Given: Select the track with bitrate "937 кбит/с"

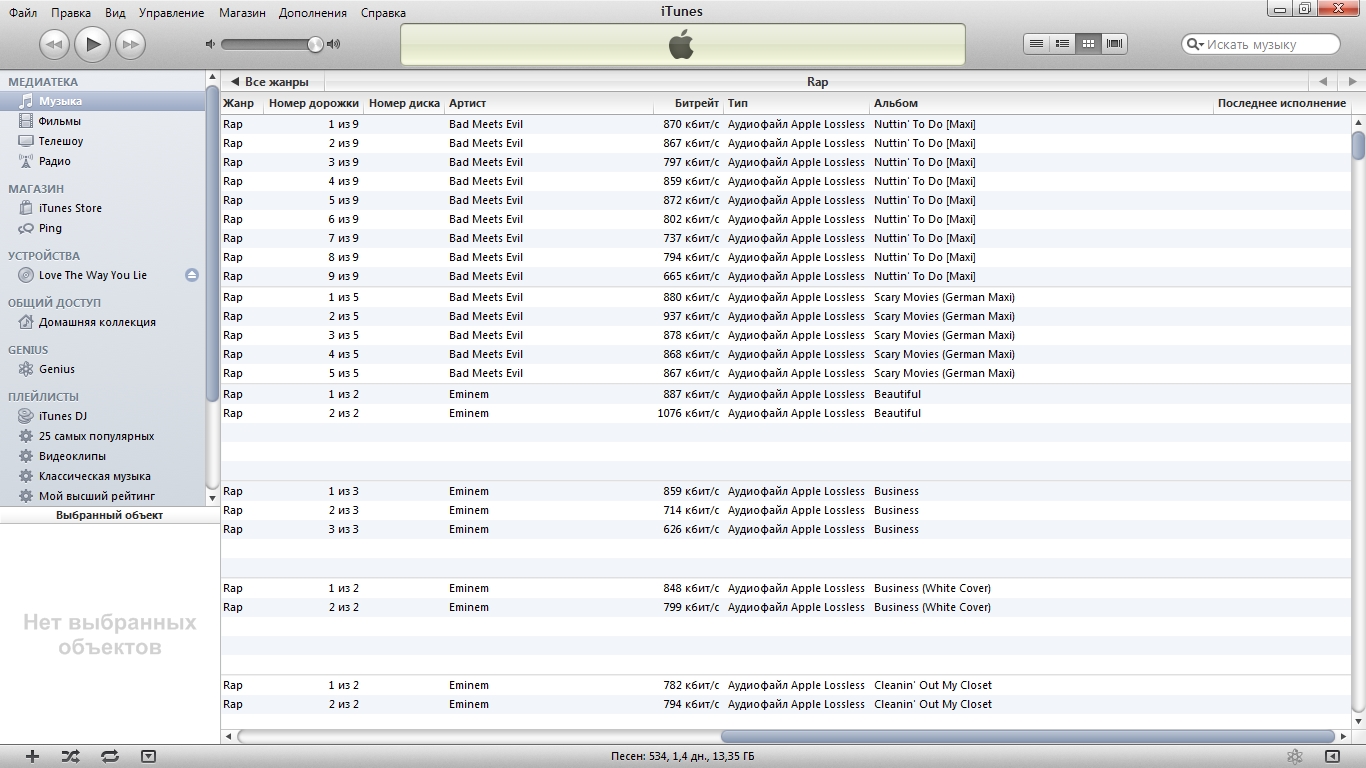Looking at the screenshot, I should (x=785, y=316).
